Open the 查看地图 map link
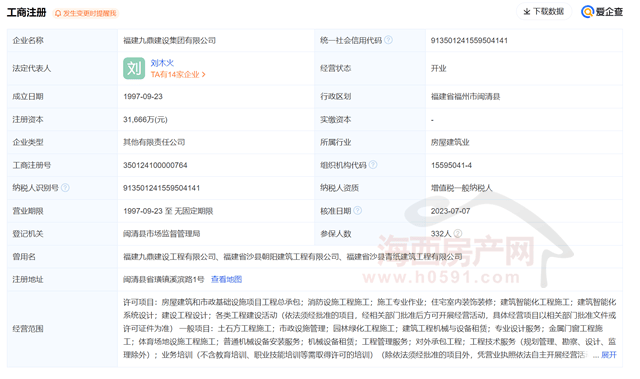The image size is (640, 379). (x=227, y=279)
